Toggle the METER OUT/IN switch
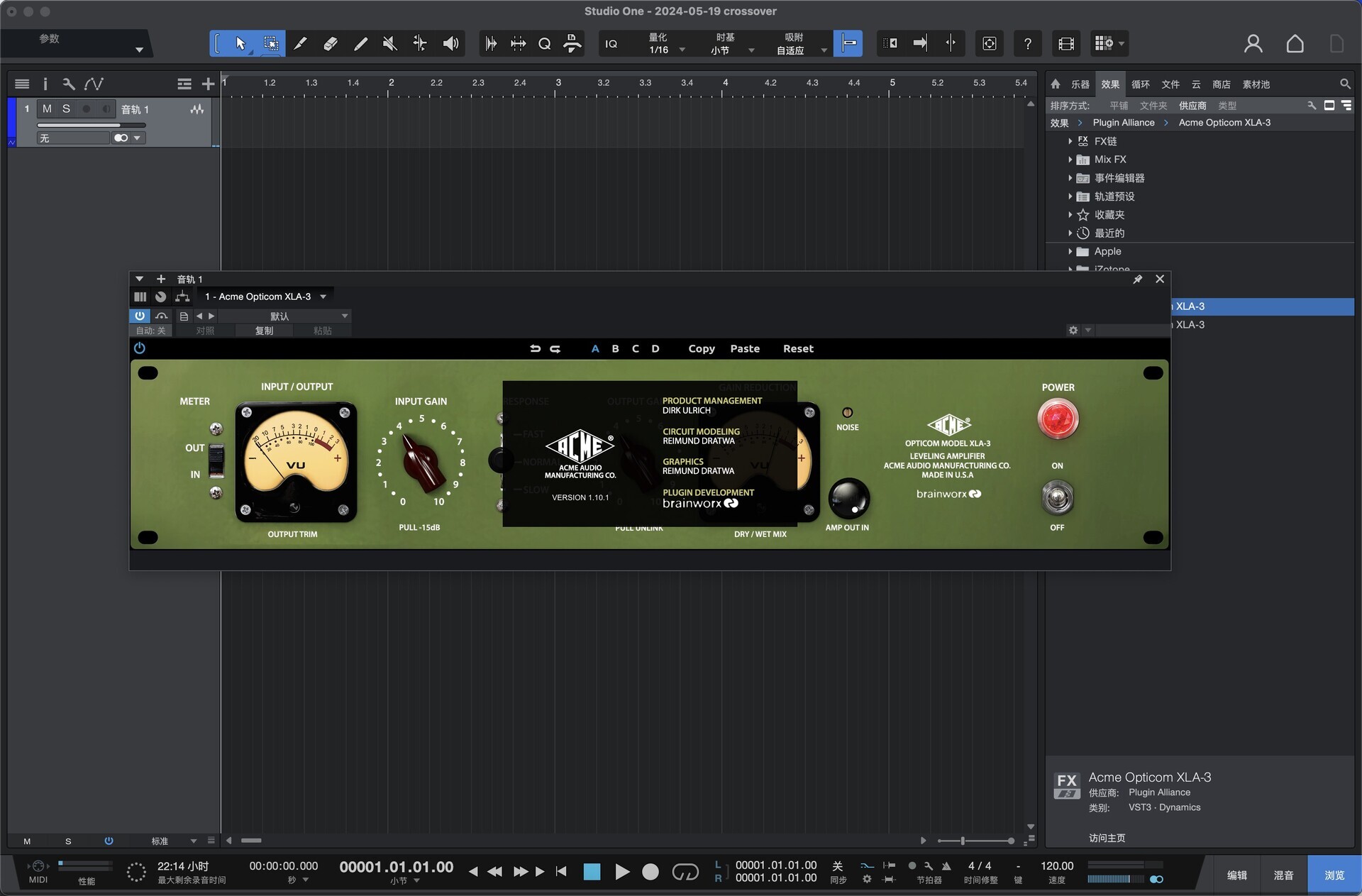This screenshot has width=1362, height=896. [216, 460]
